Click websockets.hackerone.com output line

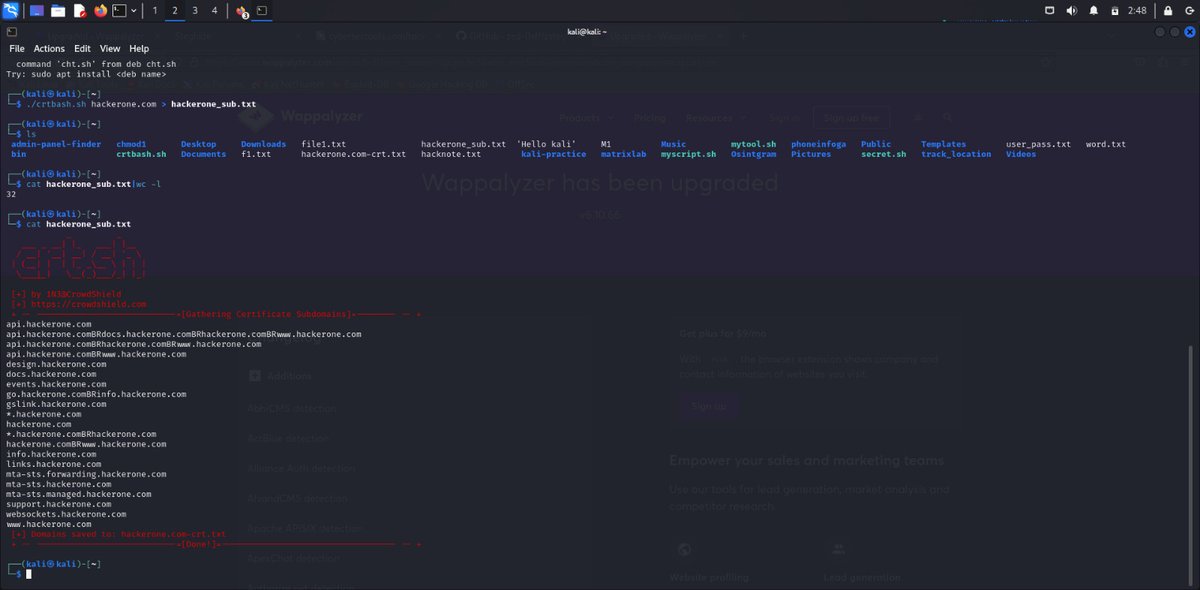pos(66,514)
